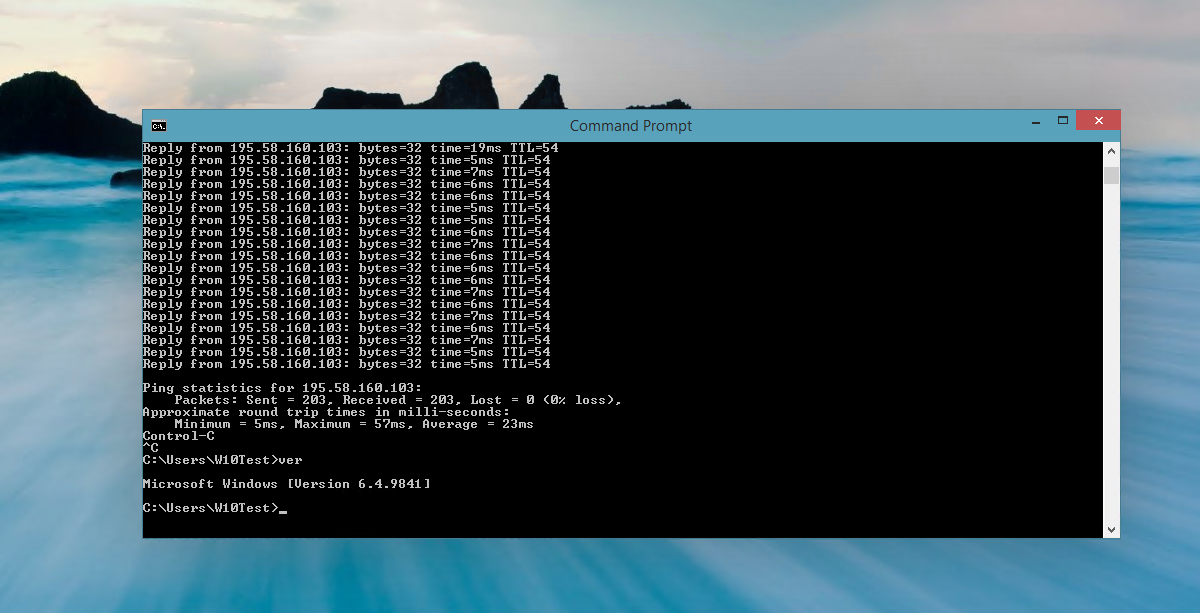
Task: Click the scrollbar down arrow
Action: tap(1111, 528)
